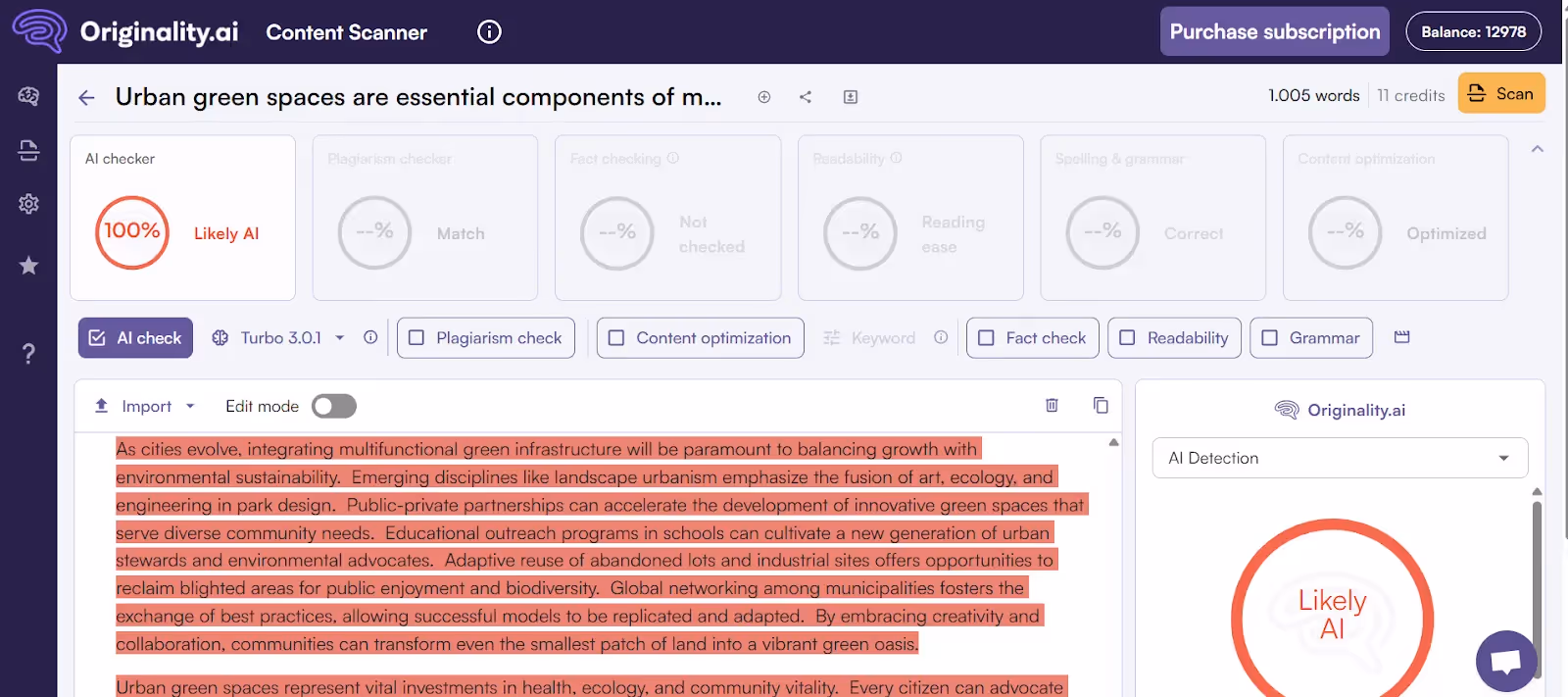This screenshot has width=1568, height=697.
Task: Open the Spelling & grammar card
Action: (x=1153, y=218)
